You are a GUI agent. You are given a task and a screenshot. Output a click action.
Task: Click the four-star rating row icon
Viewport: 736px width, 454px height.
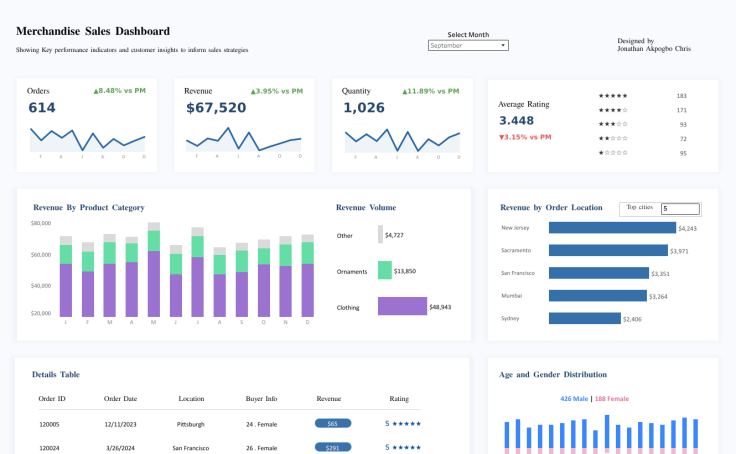coord(612,110)
